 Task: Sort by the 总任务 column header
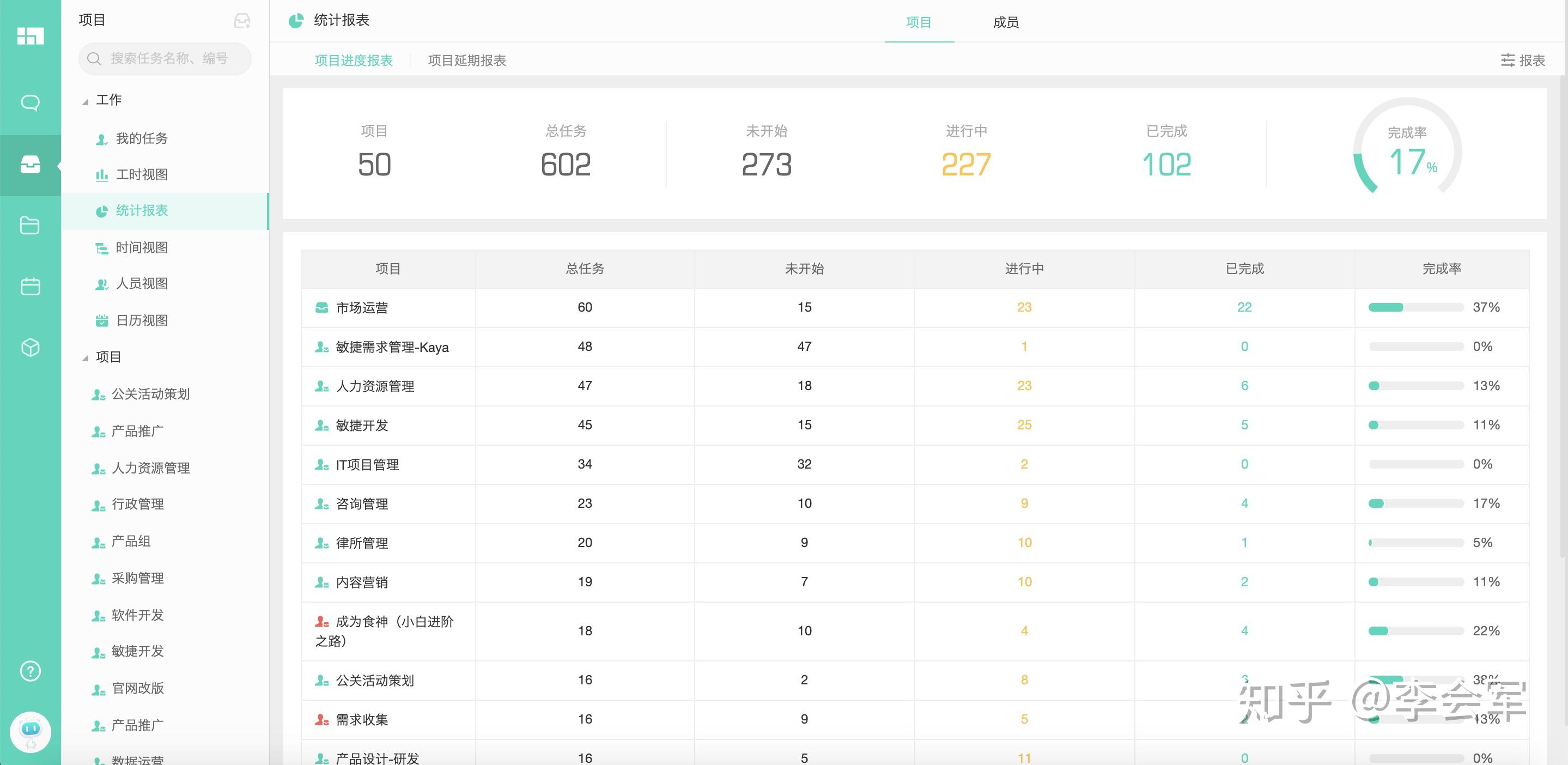point(585,269)
